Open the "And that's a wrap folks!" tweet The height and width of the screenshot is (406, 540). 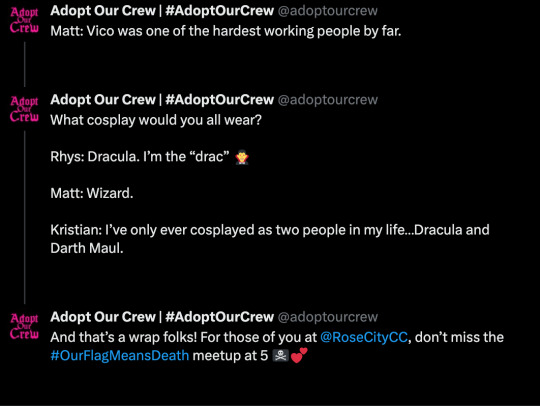click(x=277, y=346)
